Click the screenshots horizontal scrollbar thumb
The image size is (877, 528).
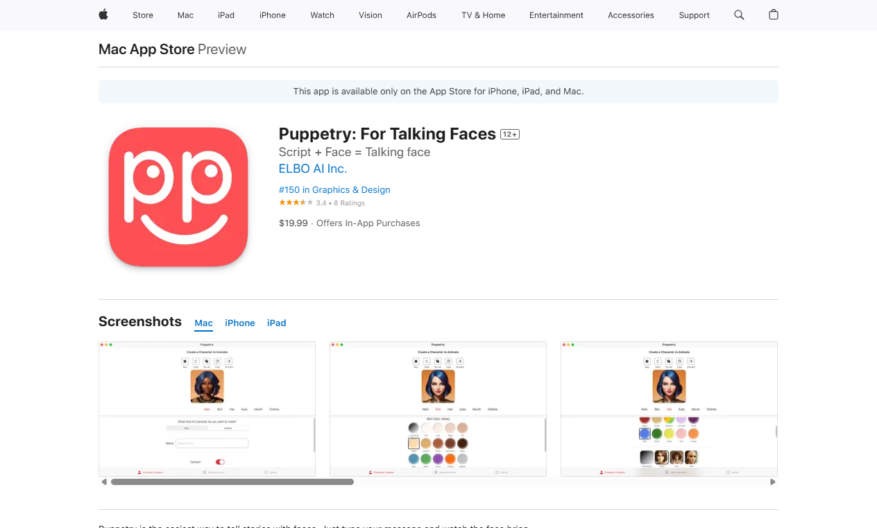232,482
